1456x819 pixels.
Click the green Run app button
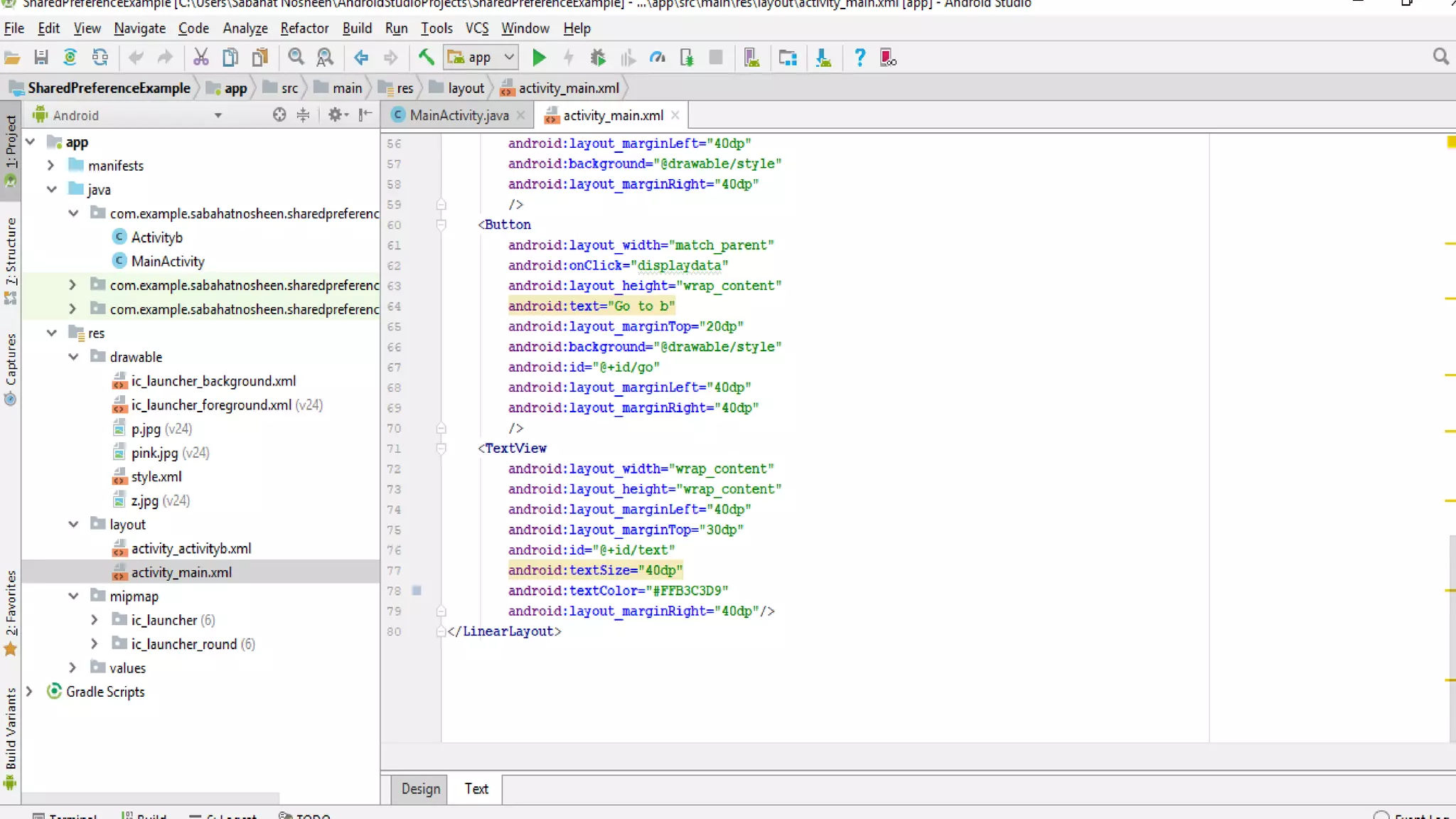539,58
